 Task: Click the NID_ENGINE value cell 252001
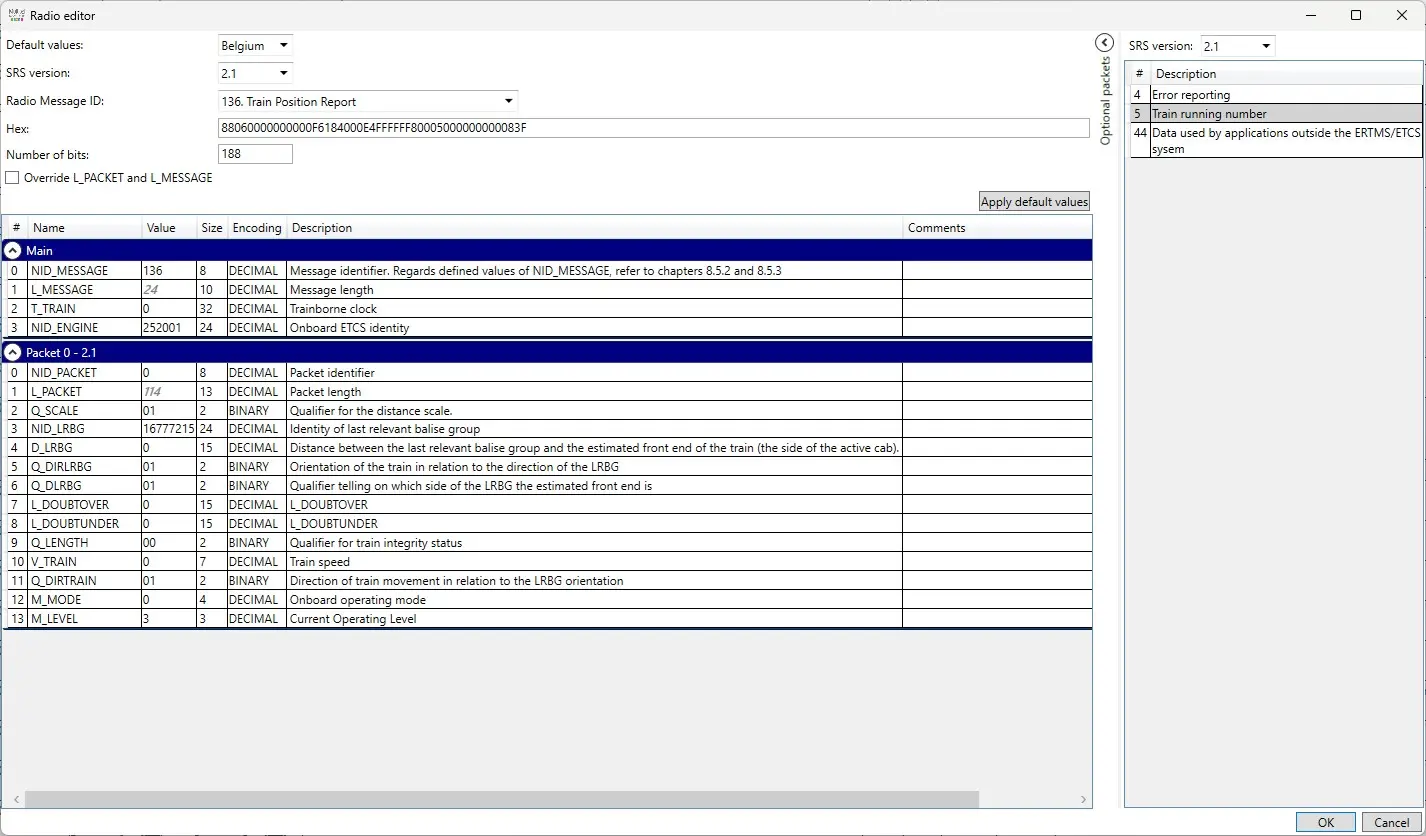[x=169, y=328]
